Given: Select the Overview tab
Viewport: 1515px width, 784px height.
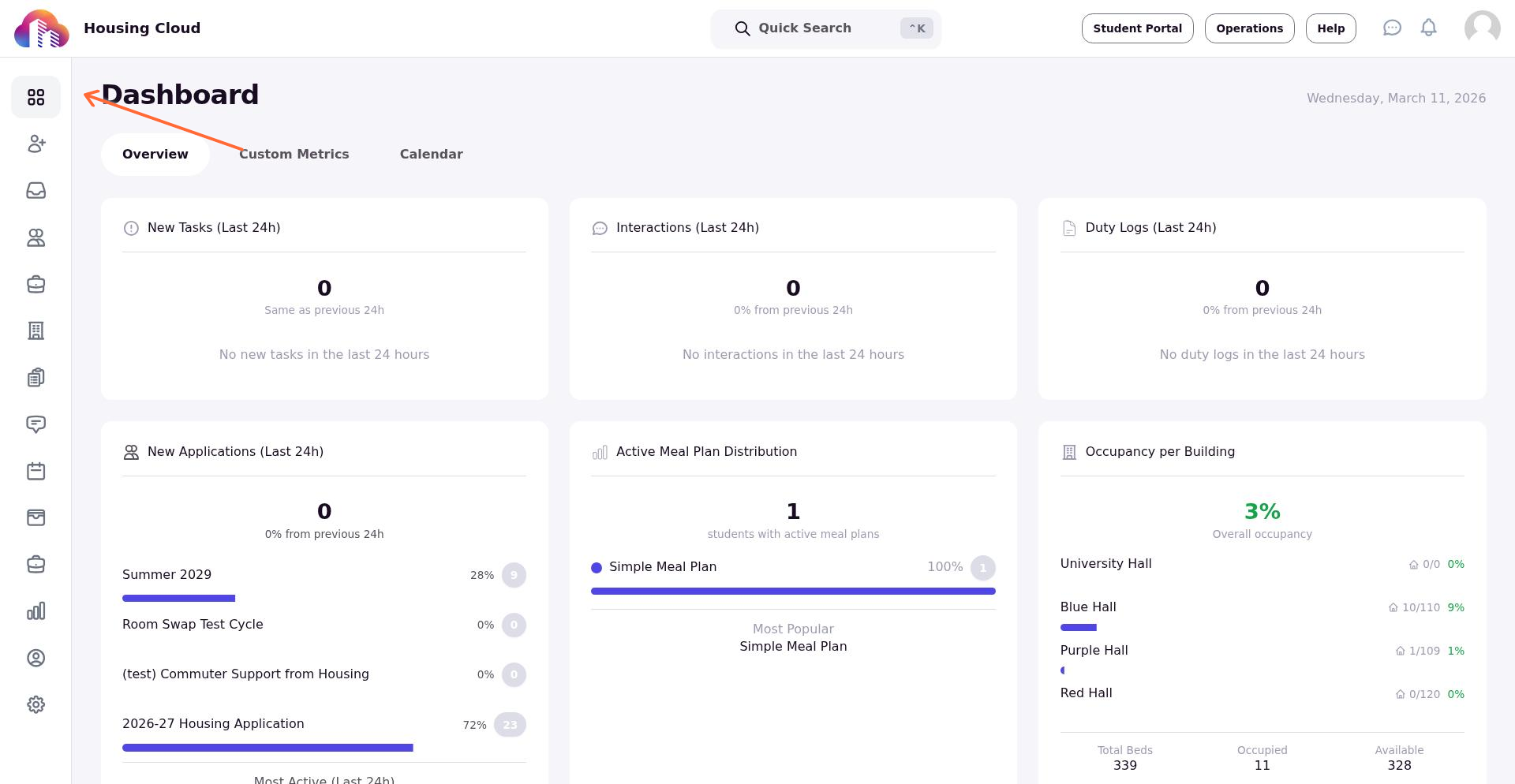Looking at the screenshot, I should (155, 155).
